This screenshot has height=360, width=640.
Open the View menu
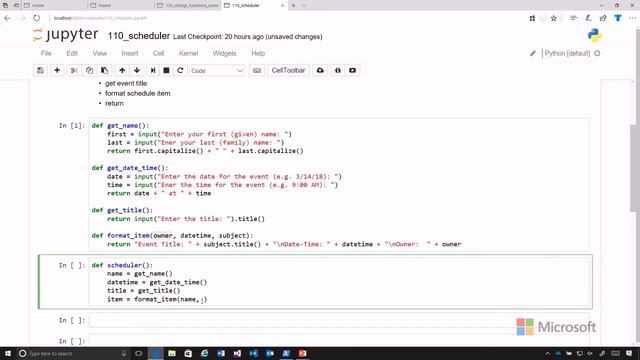click(x=100, y=53)
